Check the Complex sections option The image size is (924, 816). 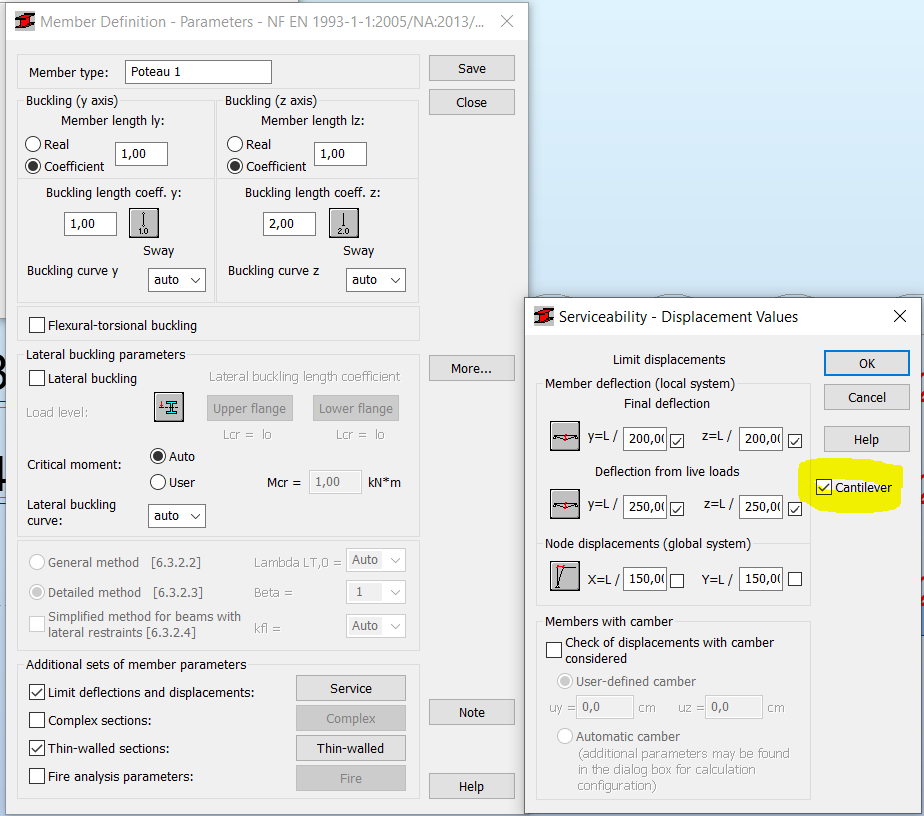37,720
